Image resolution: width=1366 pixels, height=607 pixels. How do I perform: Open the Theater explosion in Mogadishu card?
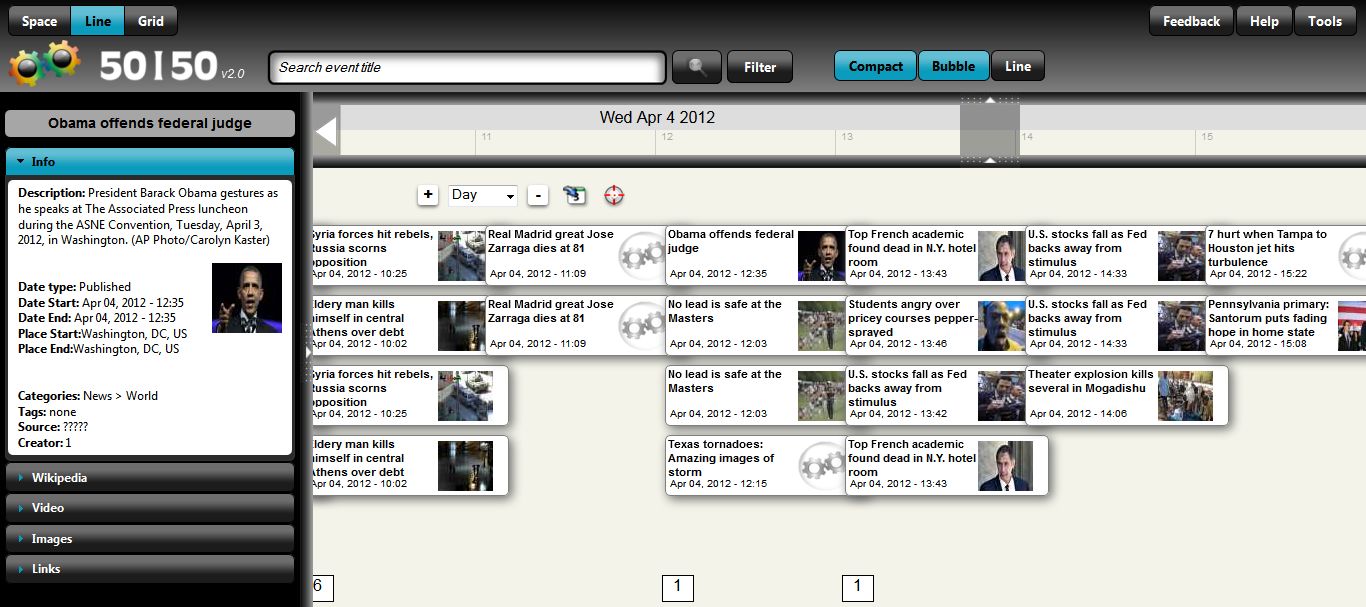pos(1127,395)
